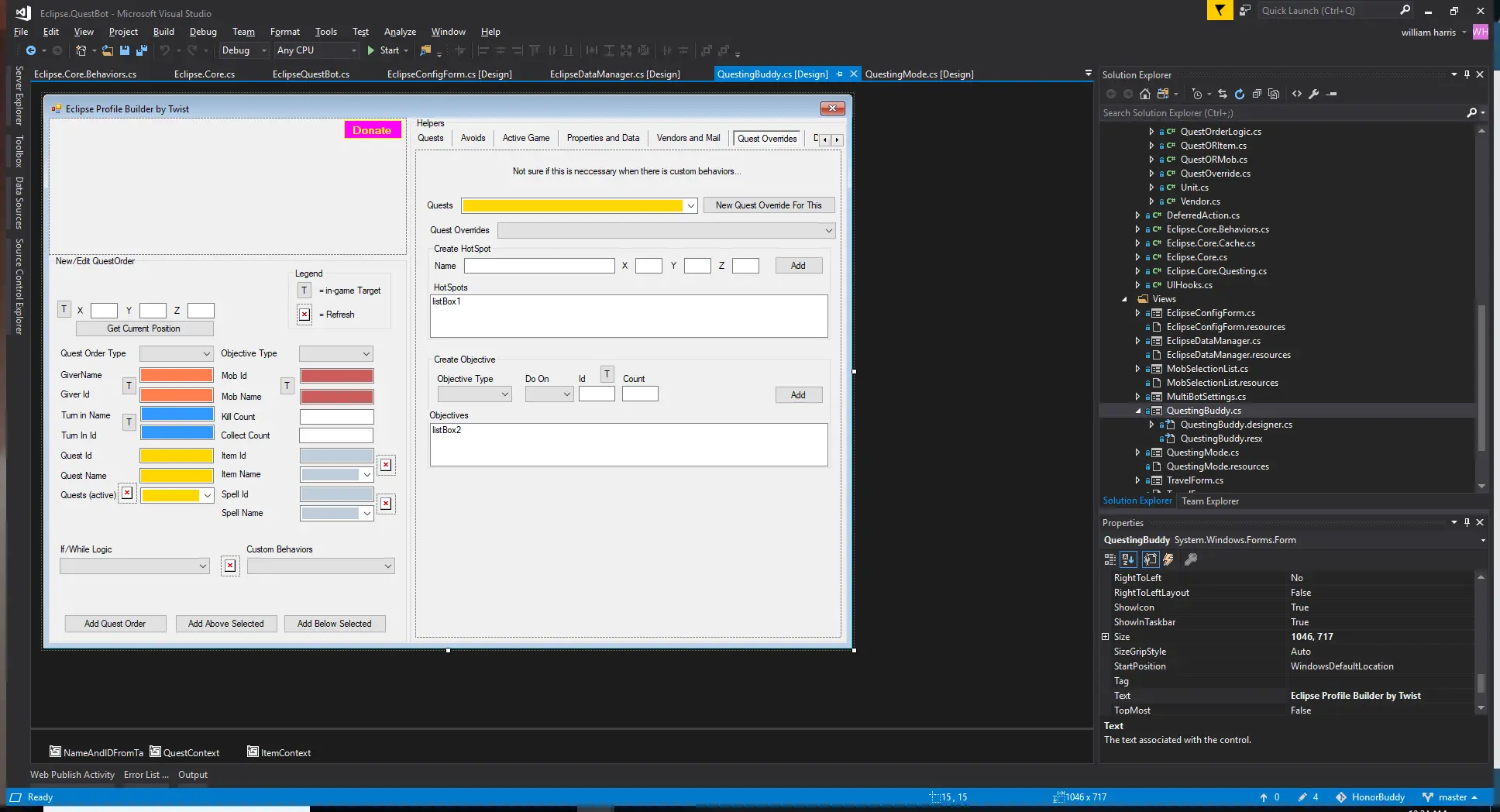Image resolution: width=1500 pixels, height=812 pixels.
Task: Click the Quick Launch search magnifier icon
Action: click(x=1405, y=10)
